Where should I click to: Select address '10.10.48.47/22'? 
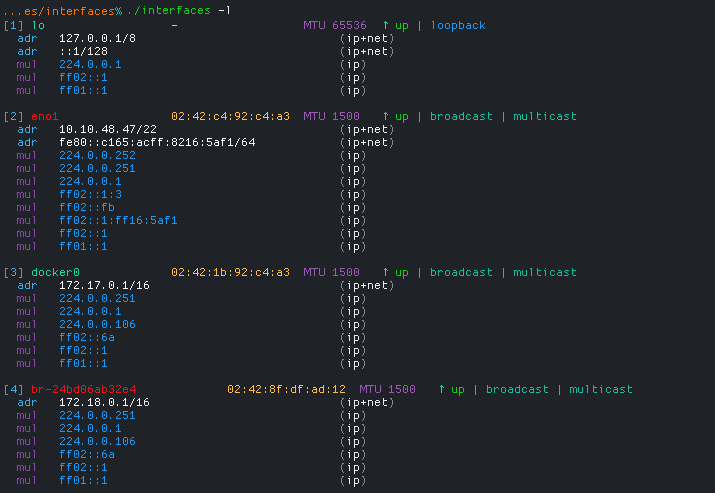pos(108,130)
